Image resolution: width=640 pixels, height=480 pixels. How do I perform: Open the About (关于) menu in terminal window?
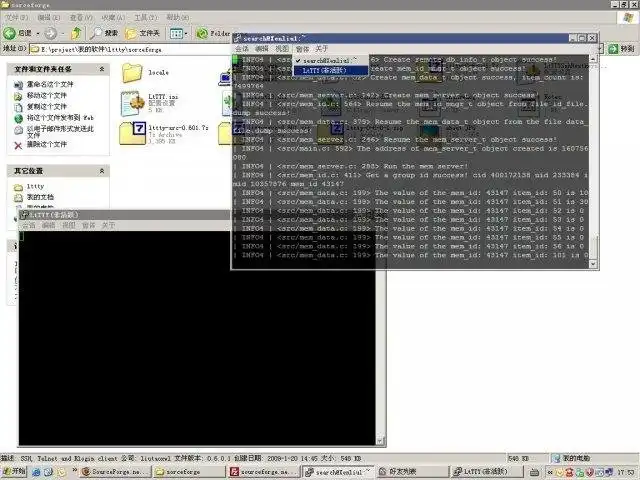(x=322, y=49)
